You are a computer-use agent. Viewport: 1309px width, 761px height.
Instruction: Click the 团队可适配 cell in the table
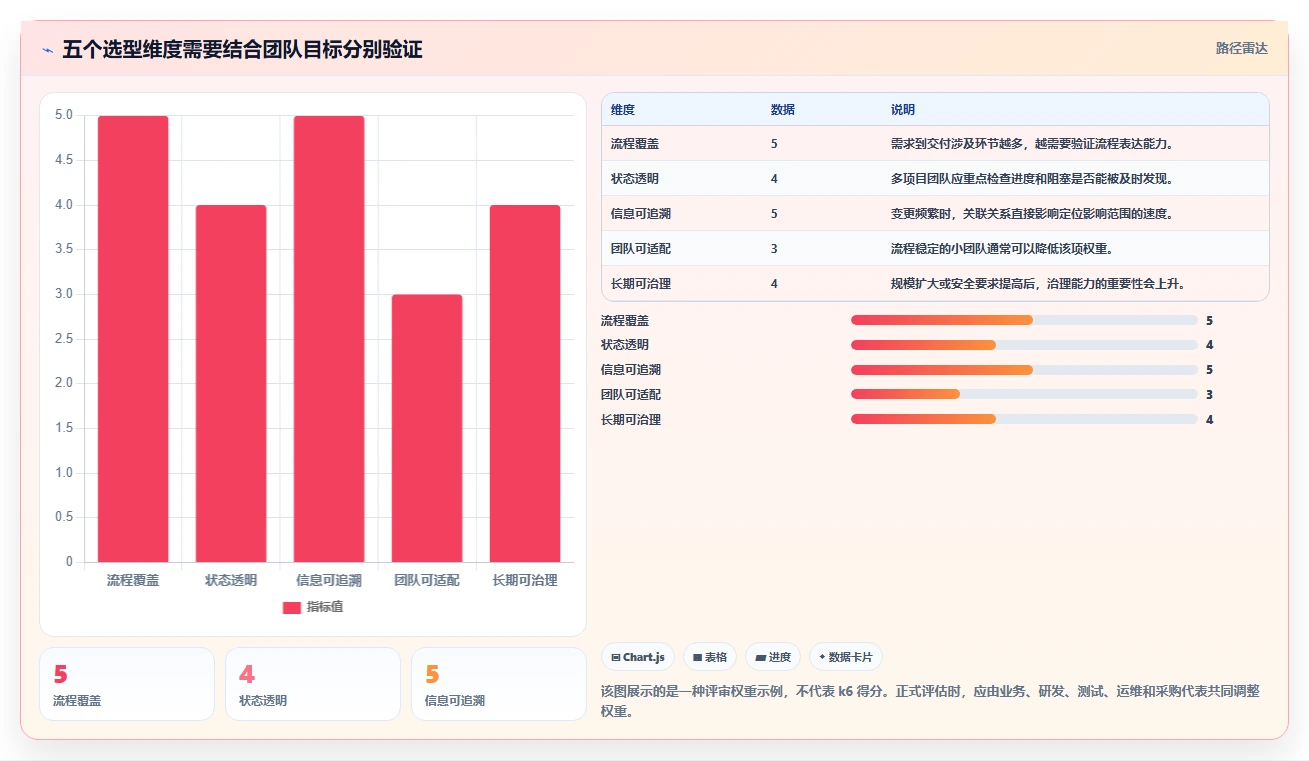(x=641, y=249)
